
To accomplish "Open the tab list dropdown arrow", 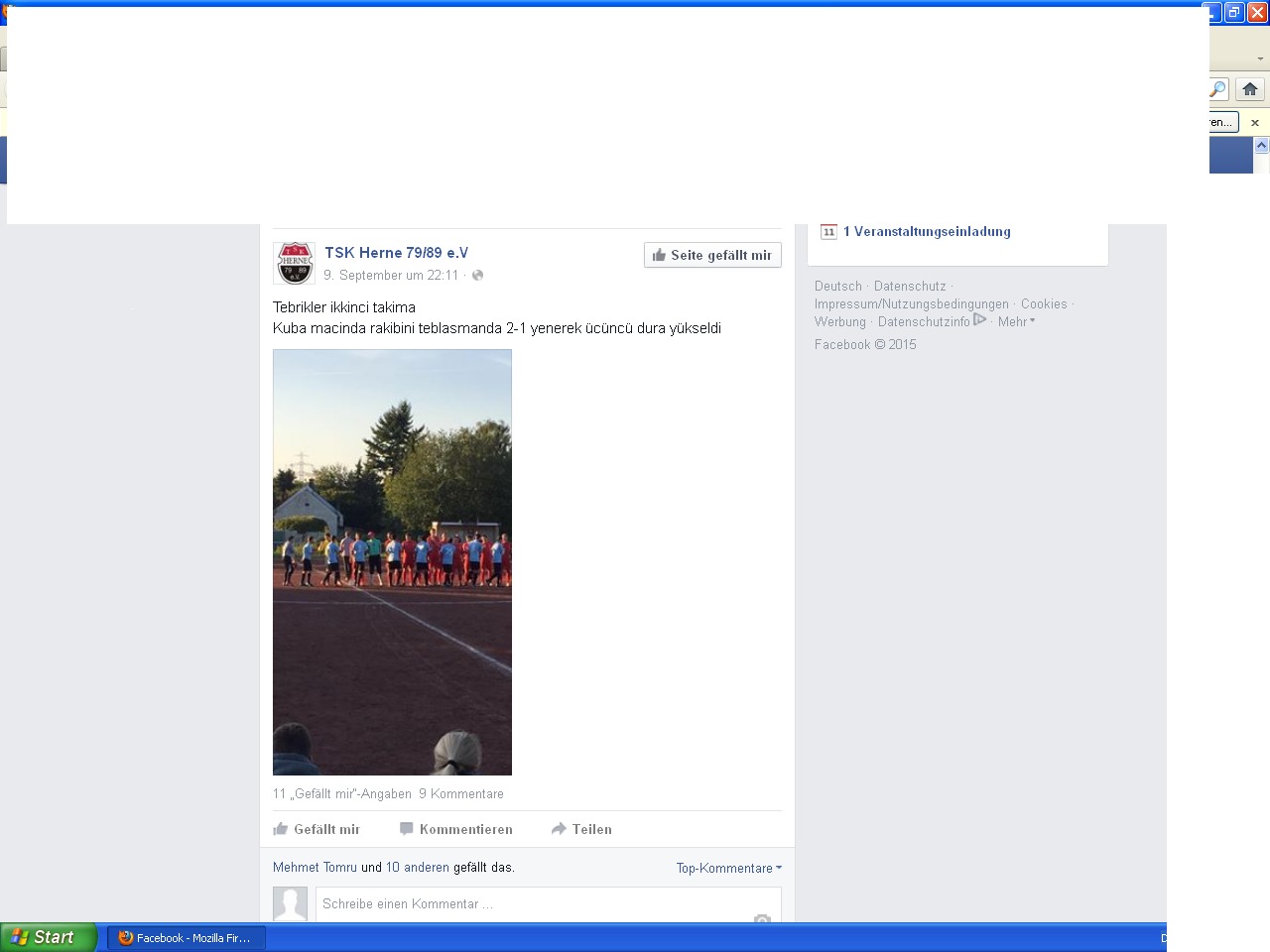I will pos(1262,59).
